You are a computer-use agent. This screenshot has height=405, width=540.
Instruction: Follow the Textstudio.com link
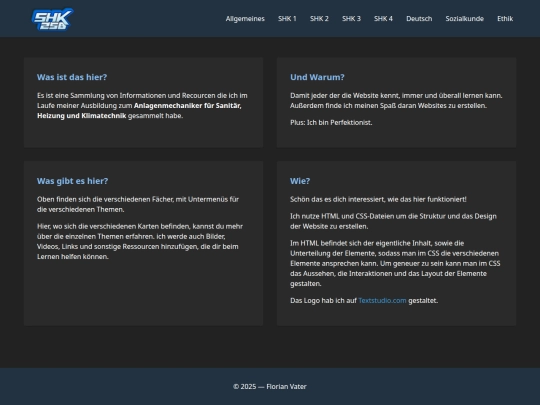pyautogui.click(x=382, y=301)
